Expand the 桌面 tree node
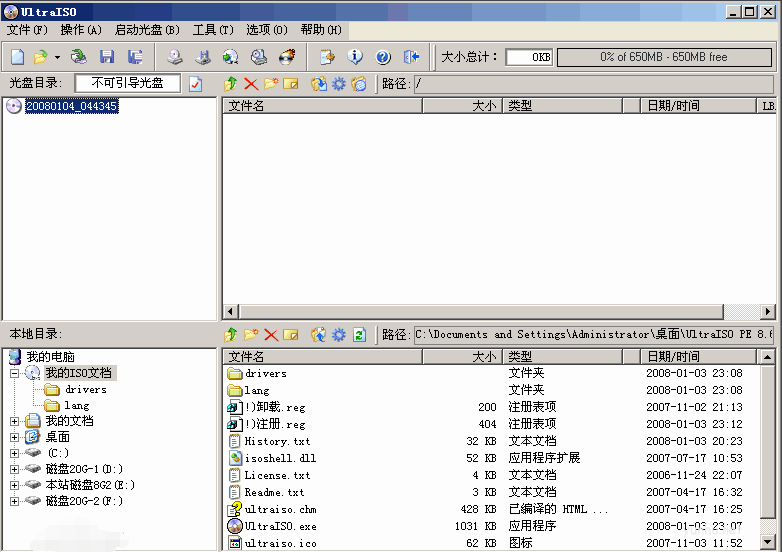782x552 pixels. pyautogui.click(x=15, y=437)
